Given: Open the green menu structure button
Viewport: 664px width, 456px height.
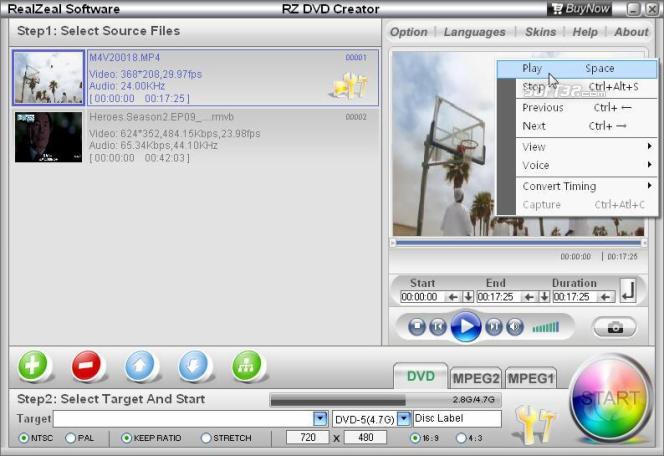Looking at the screenshot, I should (247, 365).
